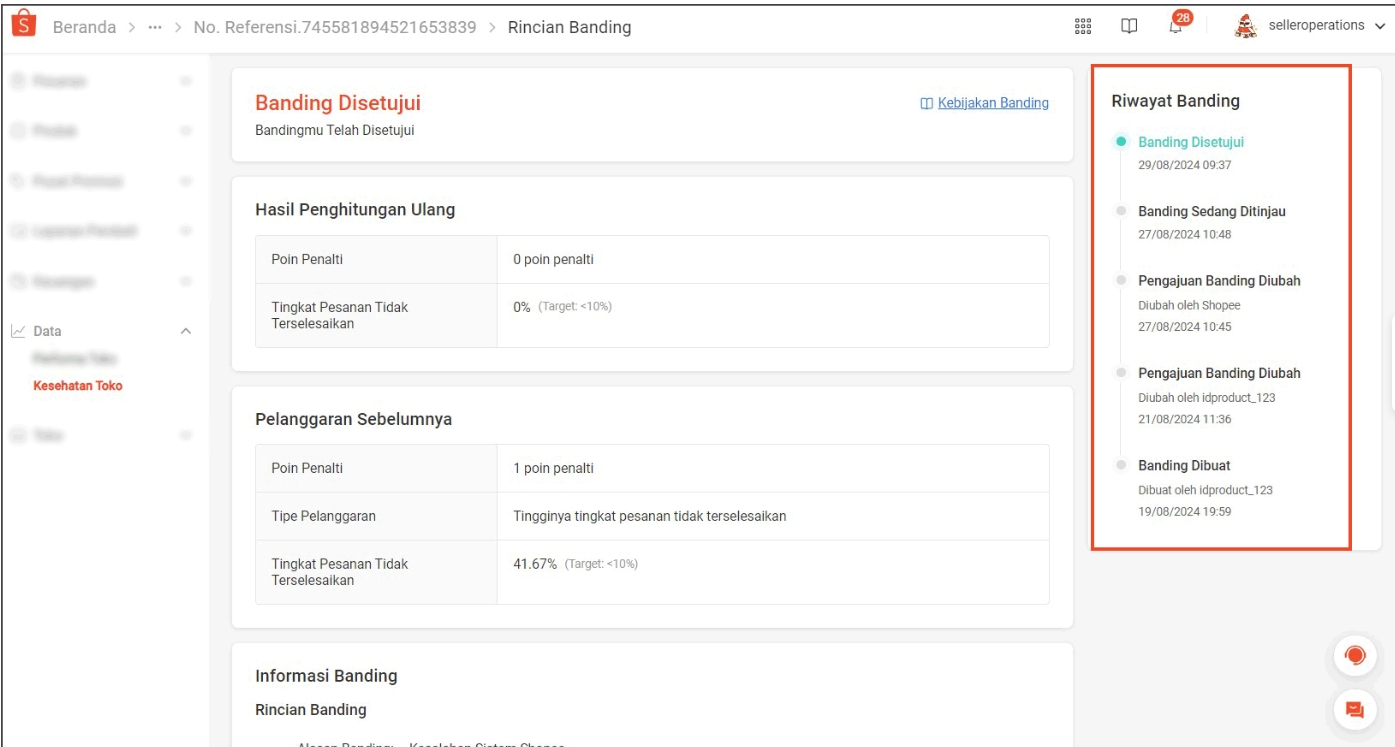Screen dimensions: 1395x747
Task: Expand the selleroperations account dropdown arrow
Action: pyautogui.click(x=1380, y=26)
